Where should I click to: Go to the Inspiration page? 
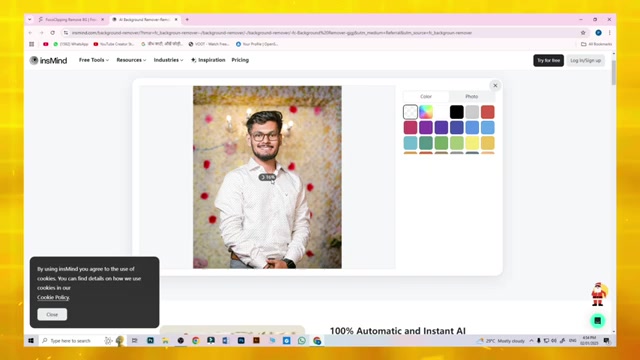pyautogui.click(x=208, y=60)
